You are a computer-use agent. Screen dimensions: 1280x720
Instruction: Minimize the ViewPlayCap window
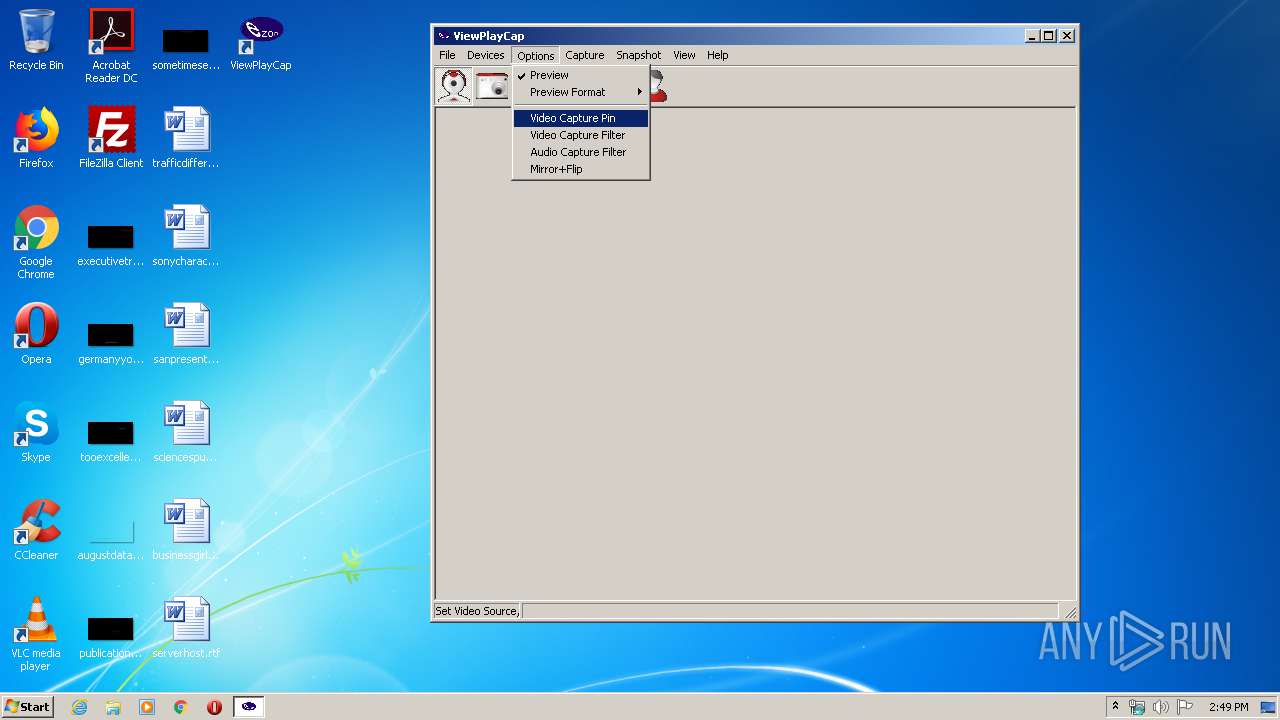(1032, 36)
